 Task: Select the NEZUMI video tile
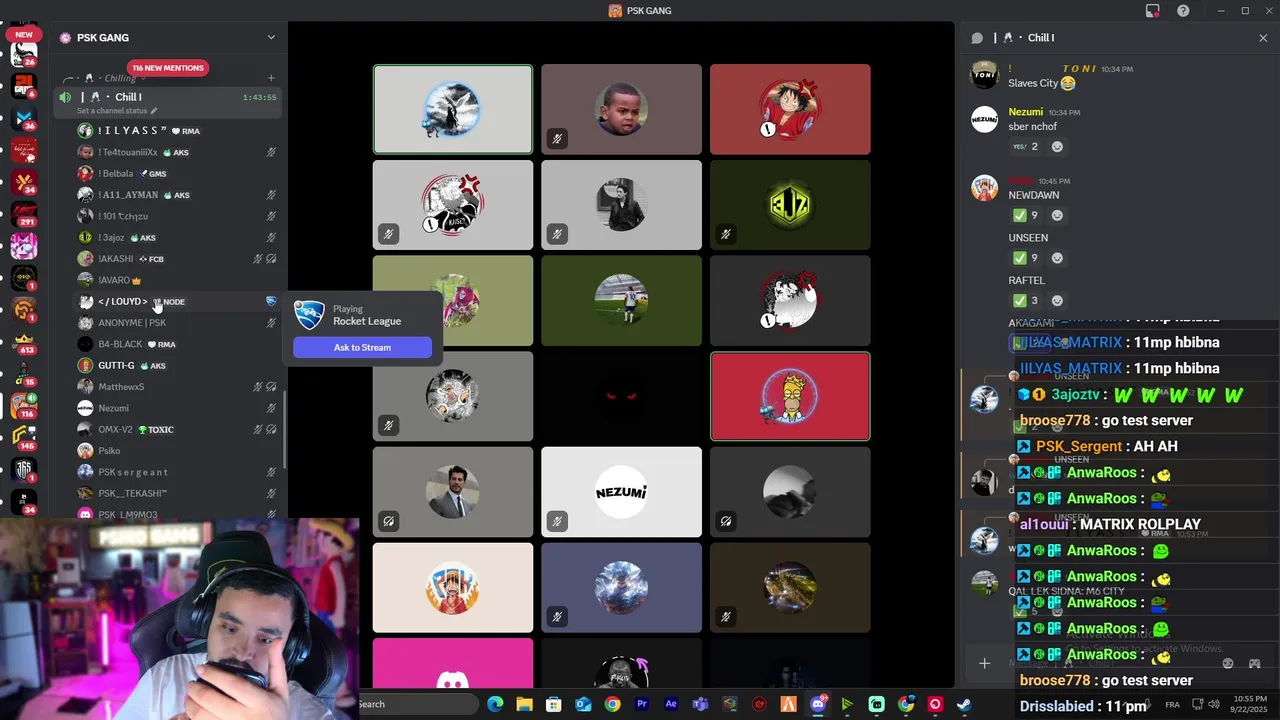[621, 492]
